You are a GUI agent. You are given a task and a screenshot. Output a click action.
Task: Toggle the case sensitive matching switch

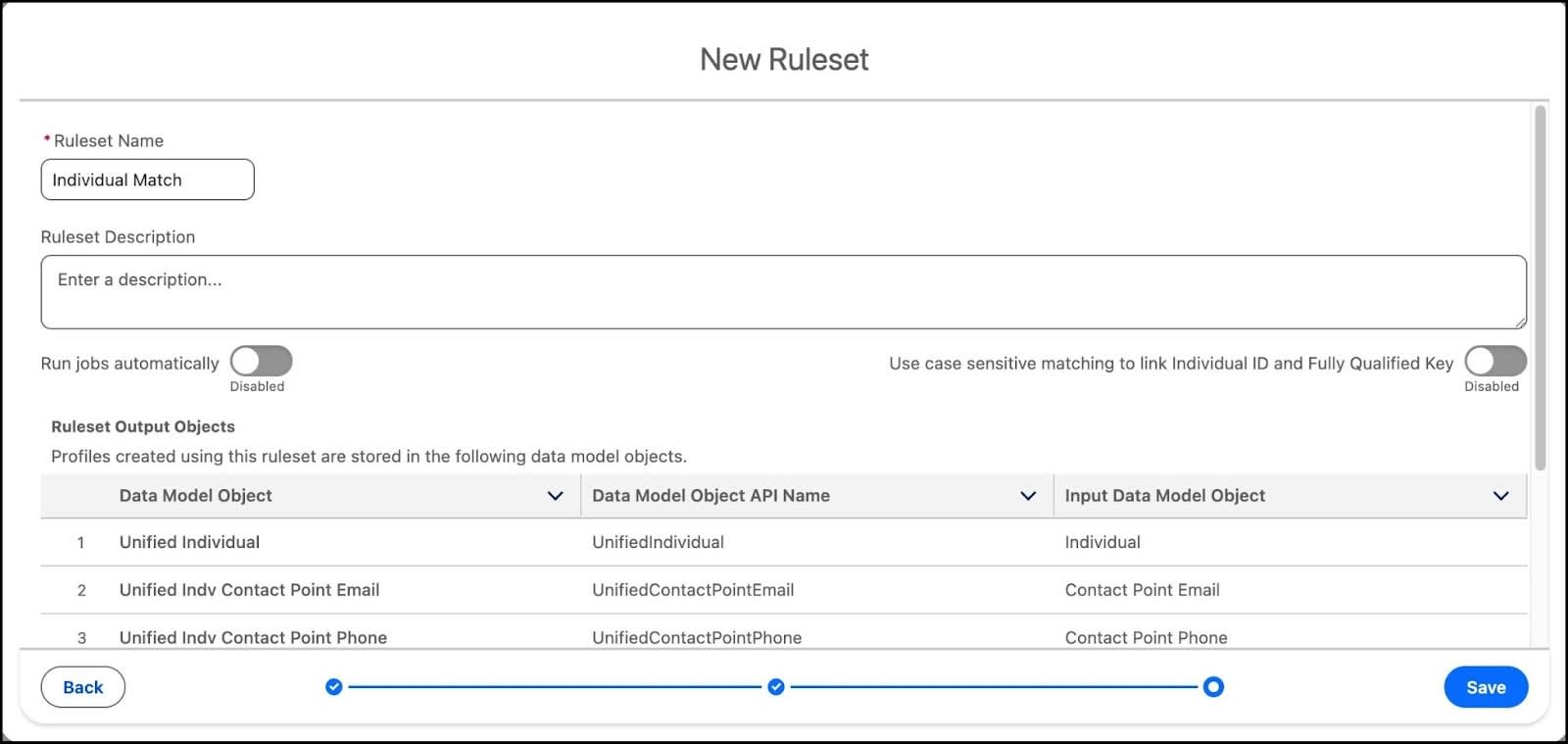coord(1495,362)
